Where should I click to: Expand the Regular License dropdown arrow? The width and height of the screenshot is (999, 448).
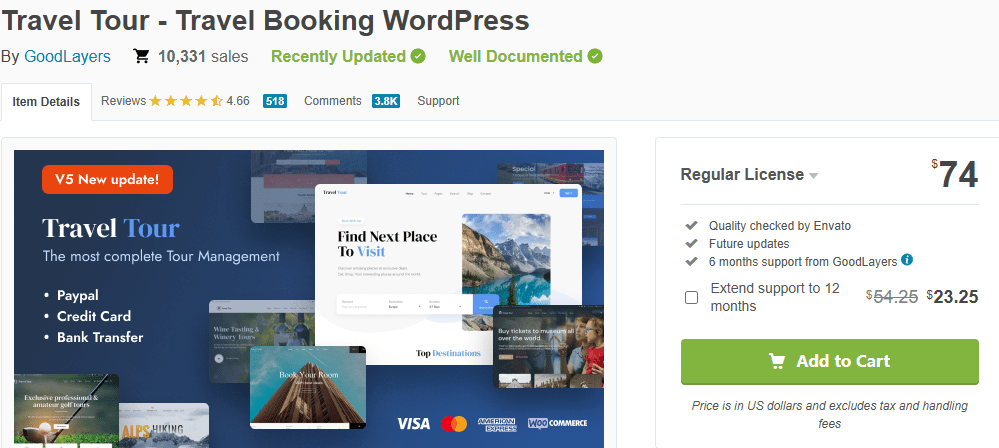click(814, 176)
